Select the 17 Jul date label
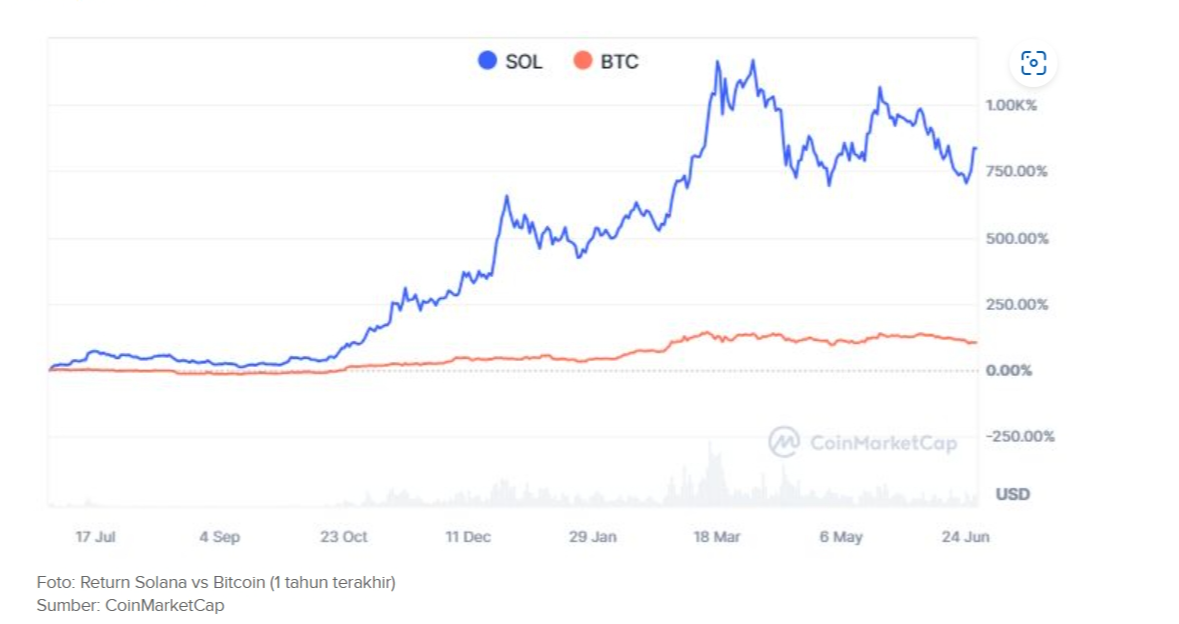 pos(96,537)
